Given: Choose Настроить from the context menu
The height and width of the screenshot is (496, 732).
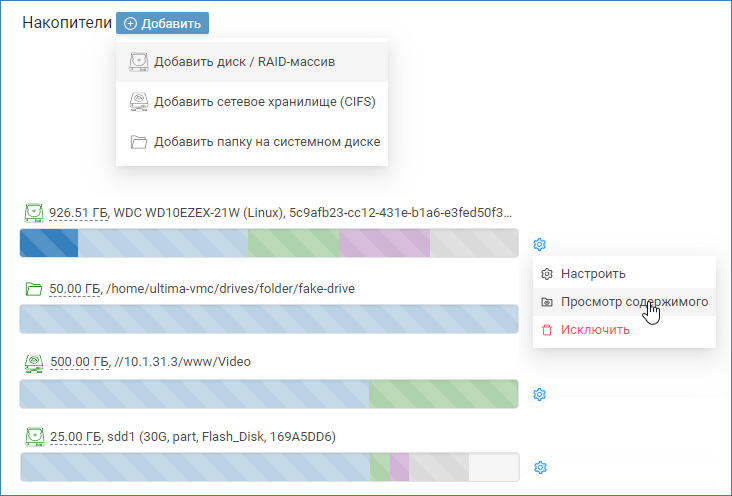Looking at the screenshot, I should click(x=593, y=273).
